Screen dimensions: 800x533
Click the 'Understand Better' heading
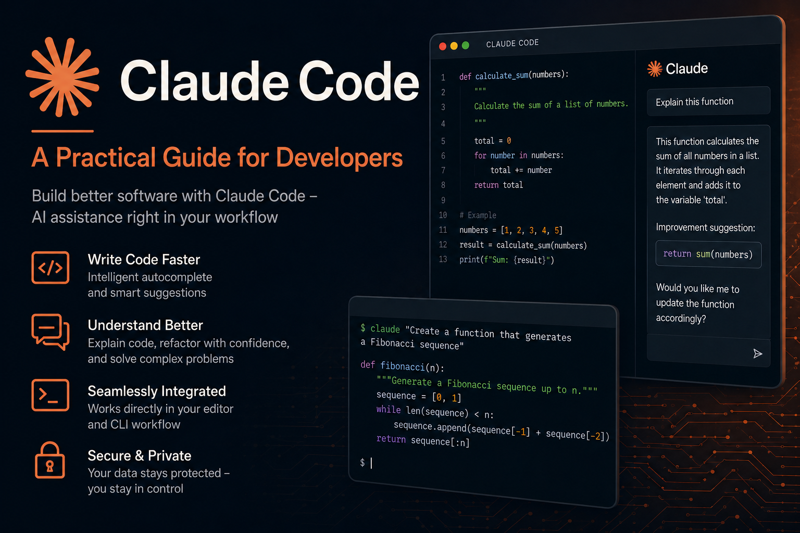145,325
